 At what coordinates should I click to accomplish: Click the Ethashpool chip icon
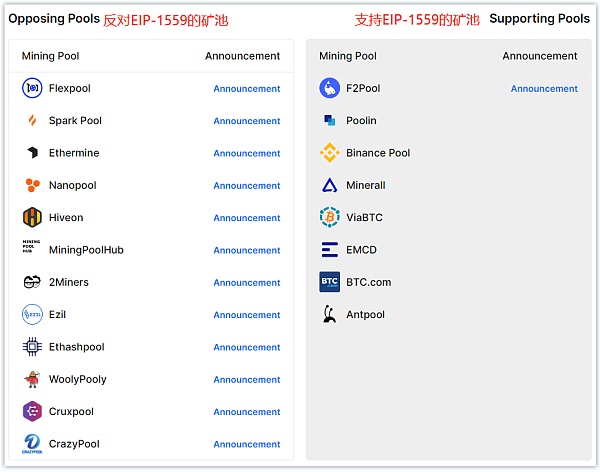tap(32, 346)
